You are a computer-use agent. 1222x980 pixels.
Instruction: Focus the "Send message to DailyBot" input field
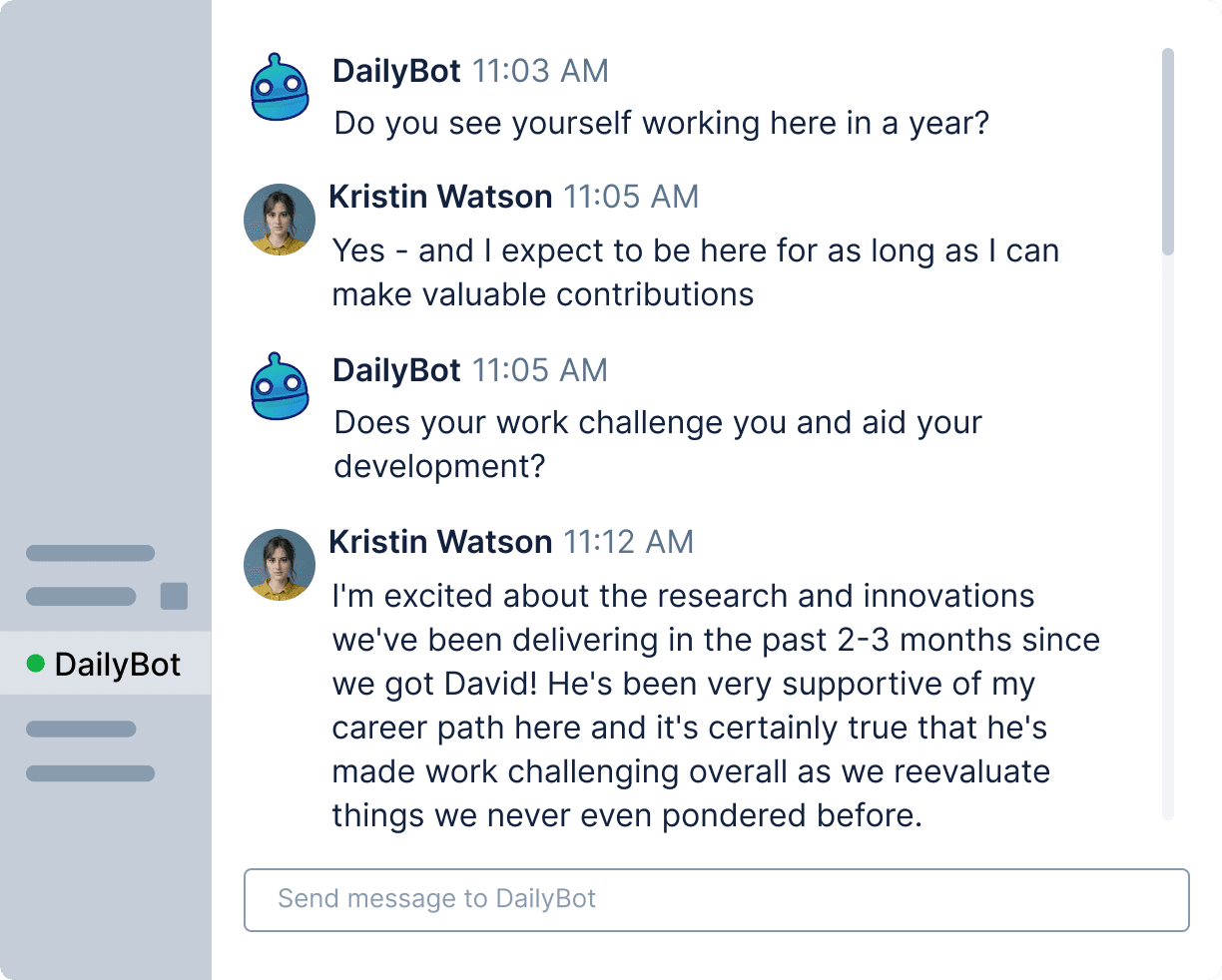click(x=716, y=899)
